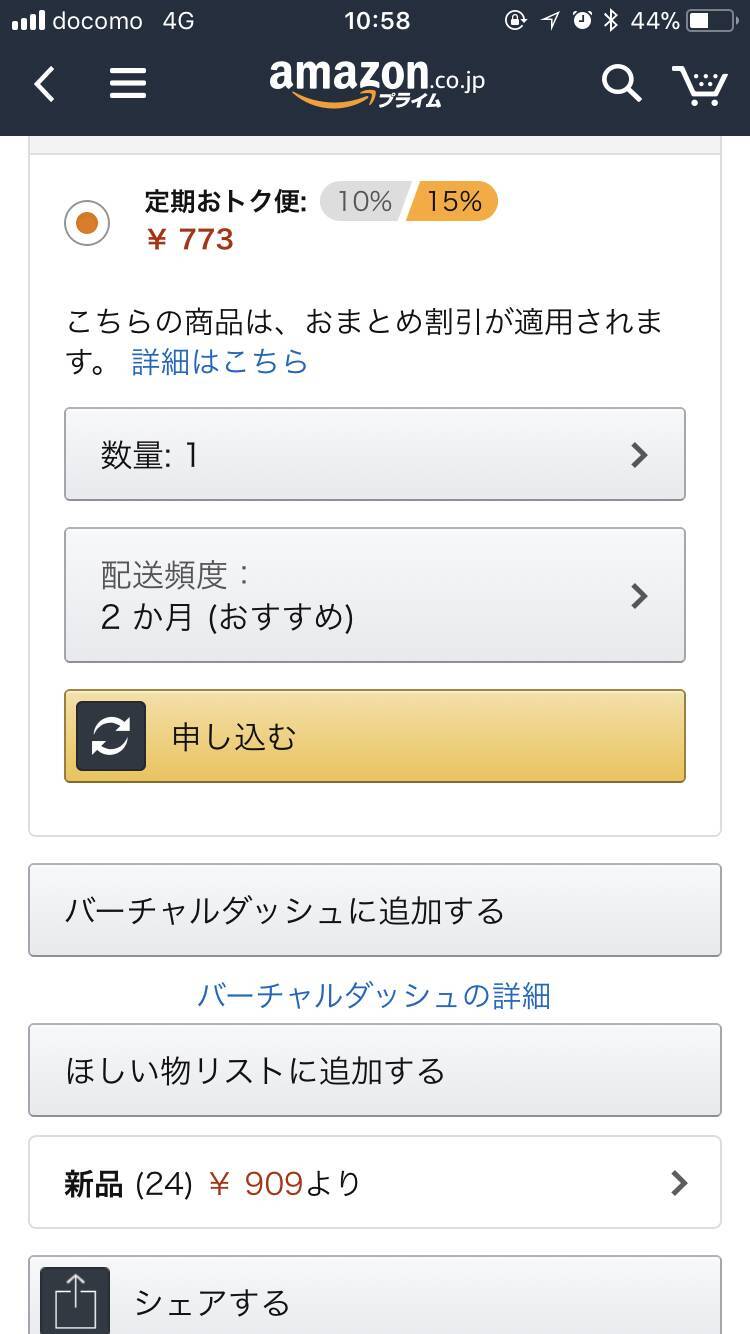Viewport: 750px width, 1334px height.
Task: Select the 定期おトク便 radio button
Action: click(86, 222)
